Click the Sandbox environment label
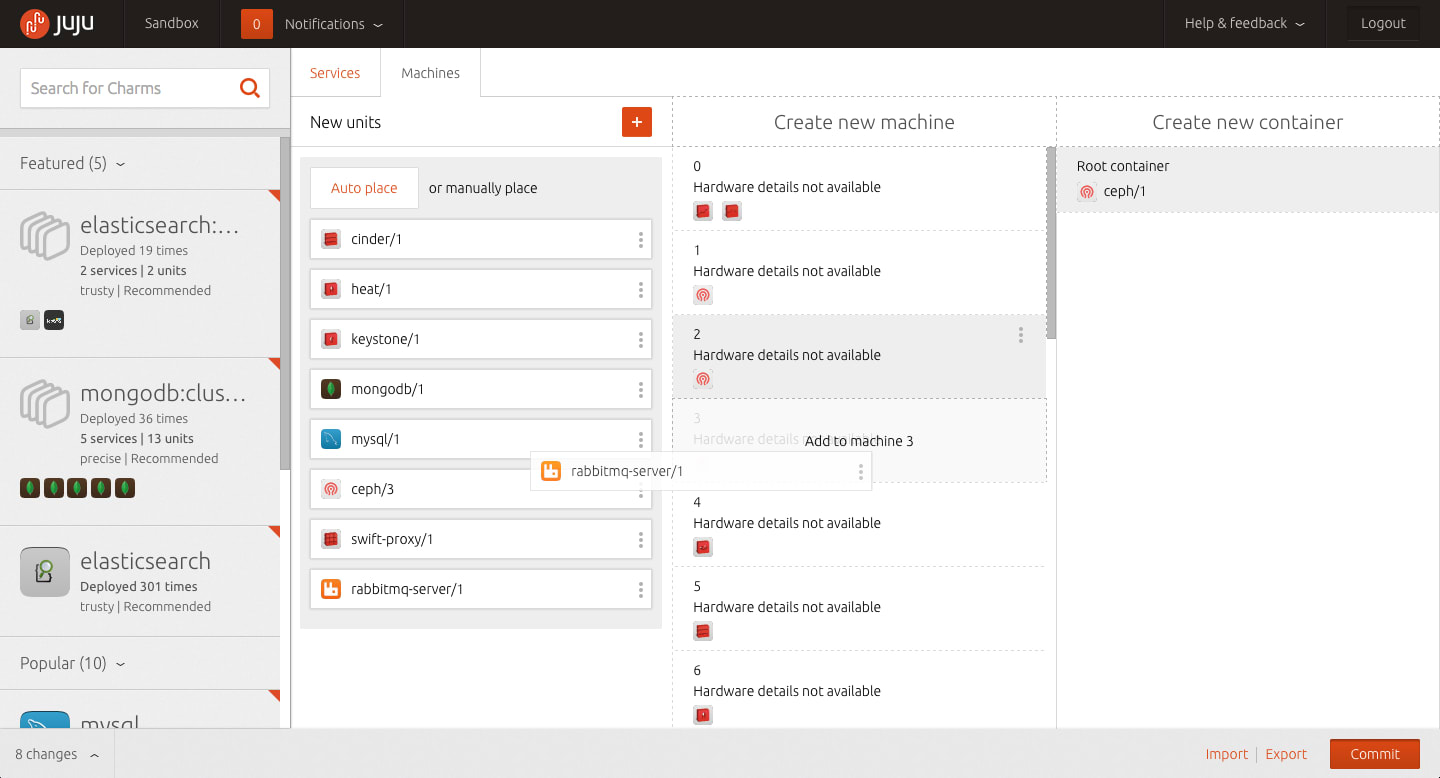Image resolution: width=1440 pixels, height=778 pixels. [172, 23]
